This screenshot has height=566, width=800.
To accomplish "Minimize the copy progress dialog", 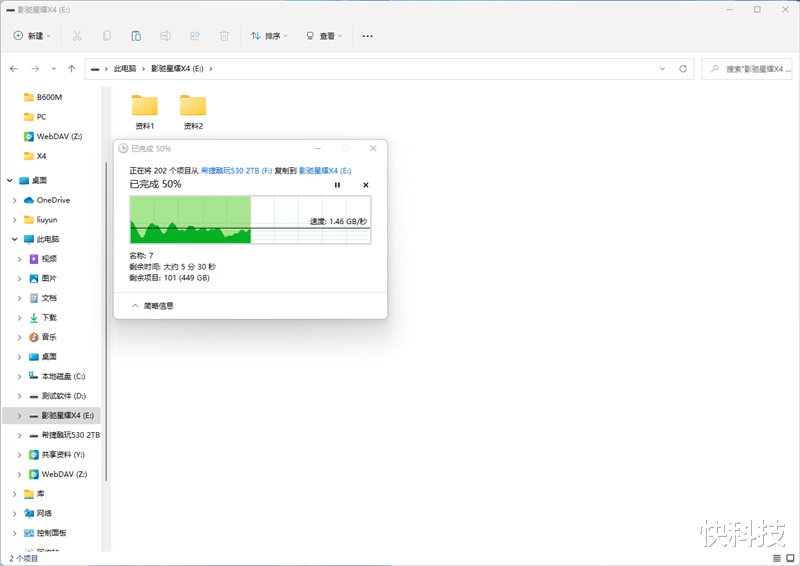I will click(317, 149).
